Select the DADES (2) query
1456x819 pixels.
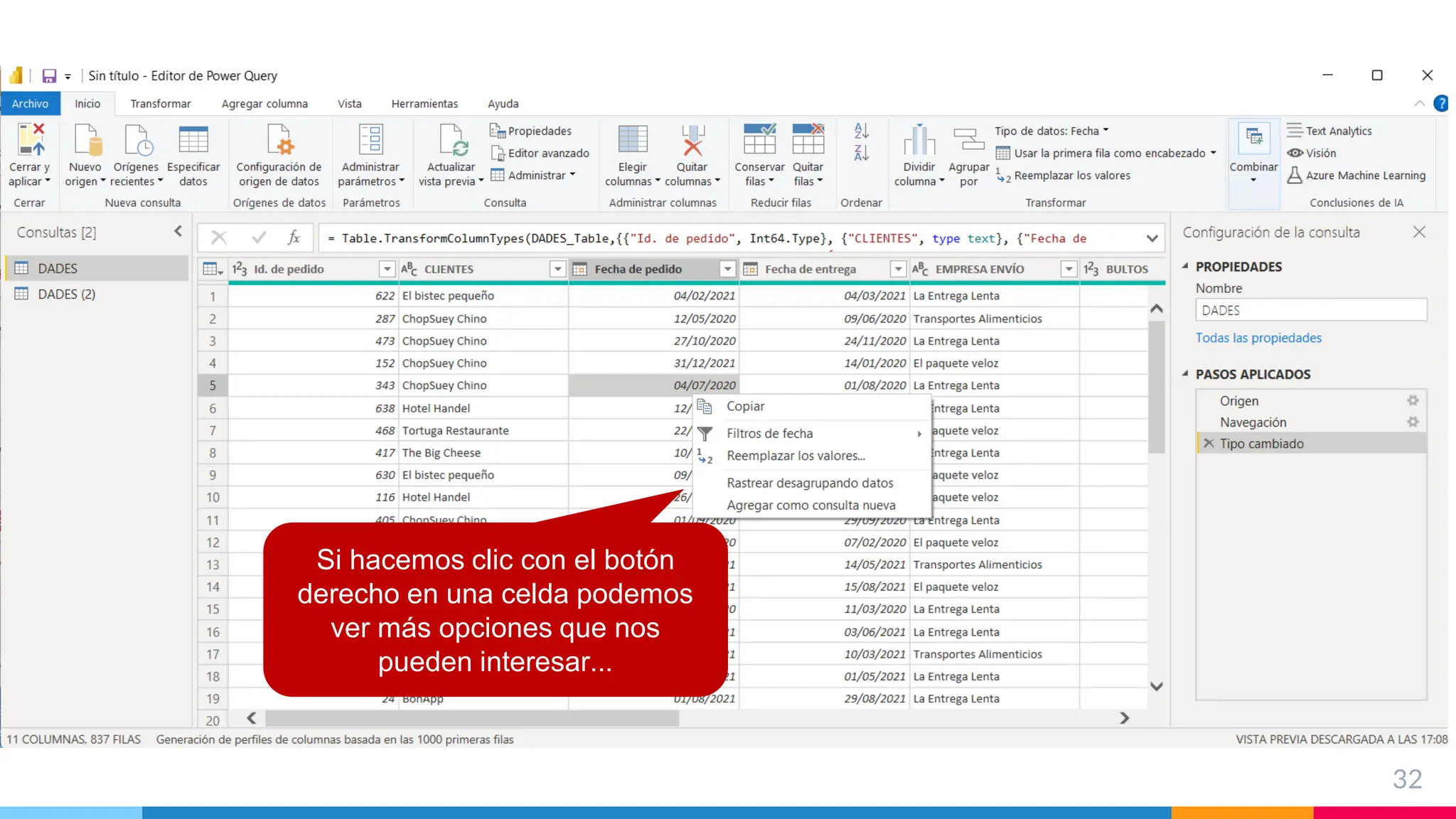(x=66, y=294)
